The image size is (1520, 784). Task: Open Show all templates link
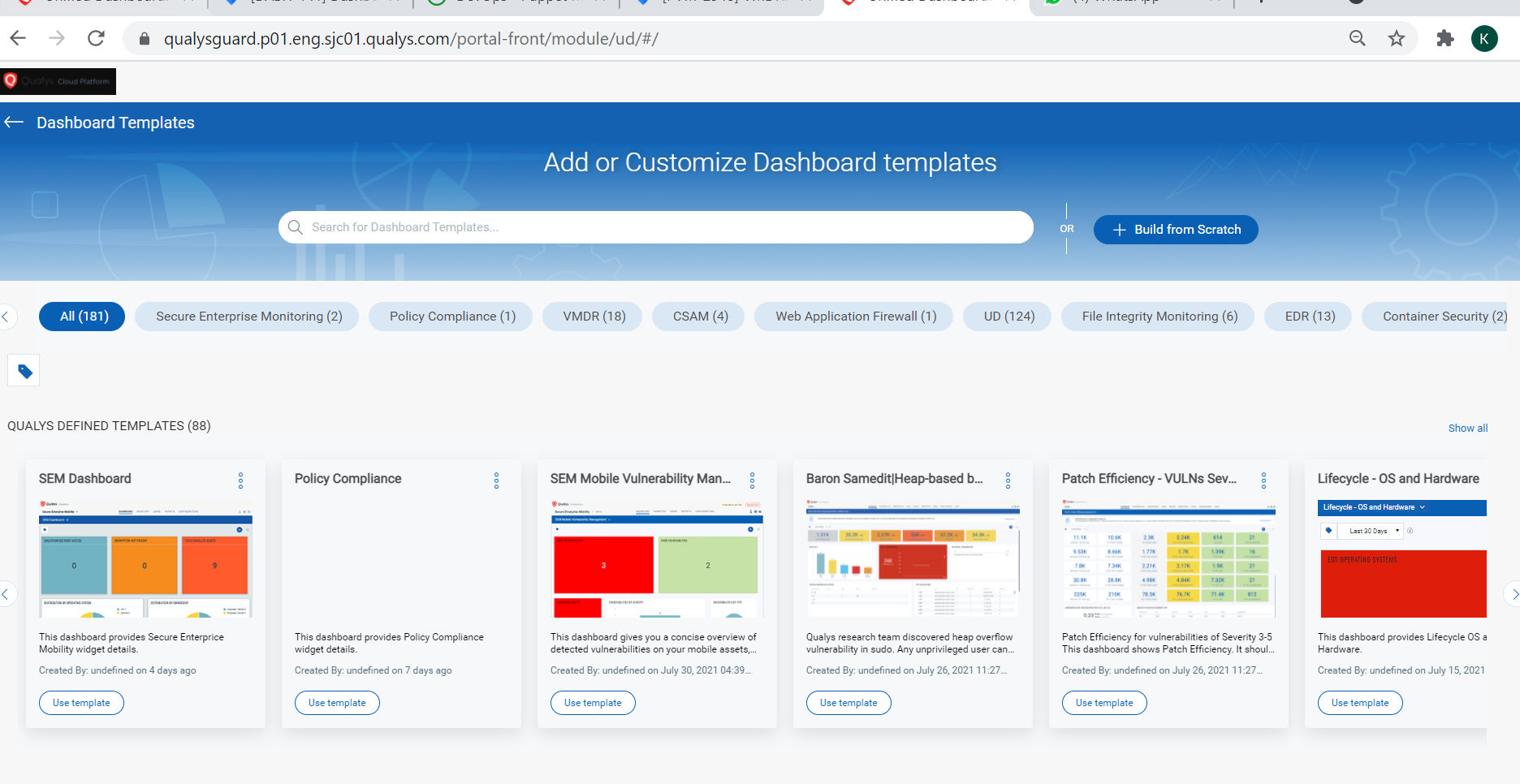1467,428
